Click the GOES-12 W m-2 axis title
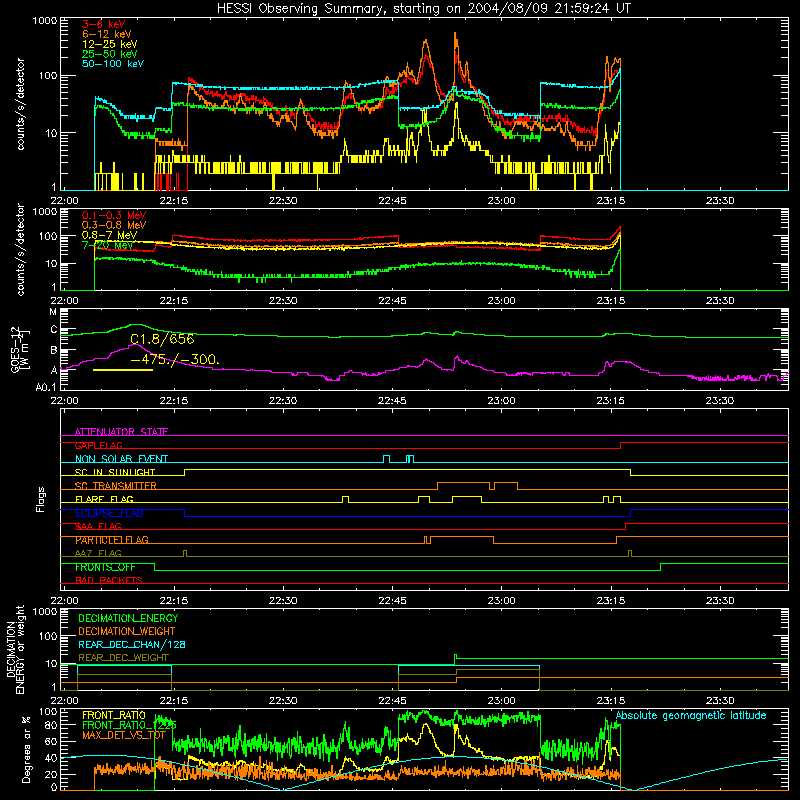The height and width of the screenshot is (800, 800). (20, 349)
